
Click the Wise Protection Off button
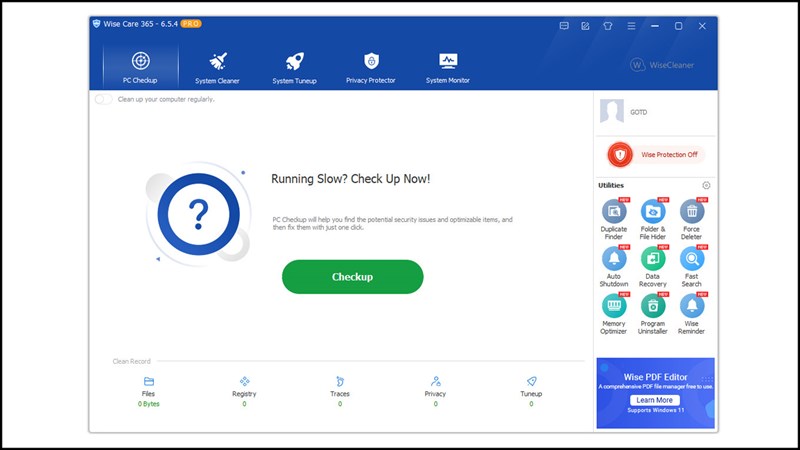point(656,155)
